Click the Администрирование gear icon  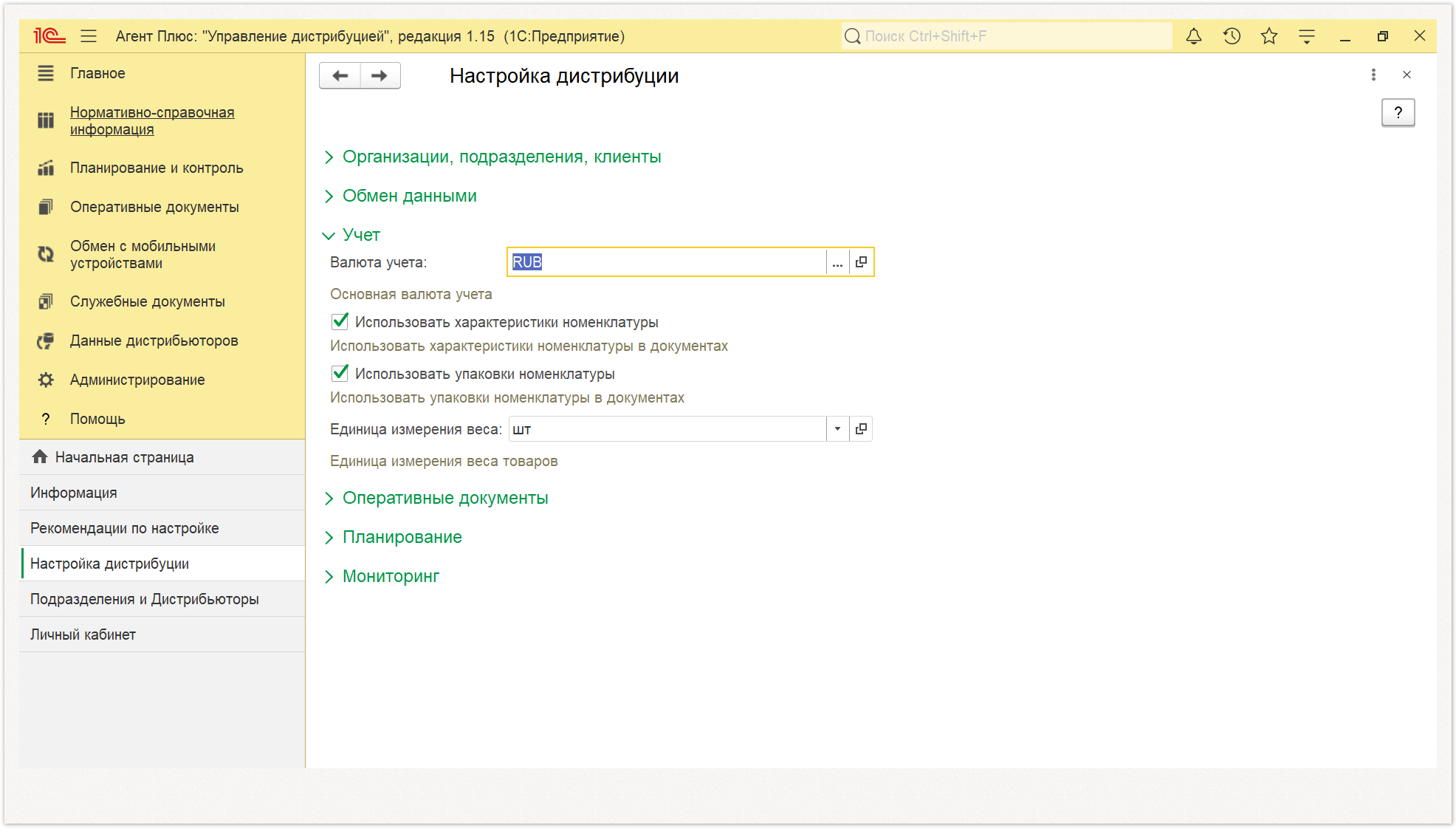pos(46,380)
